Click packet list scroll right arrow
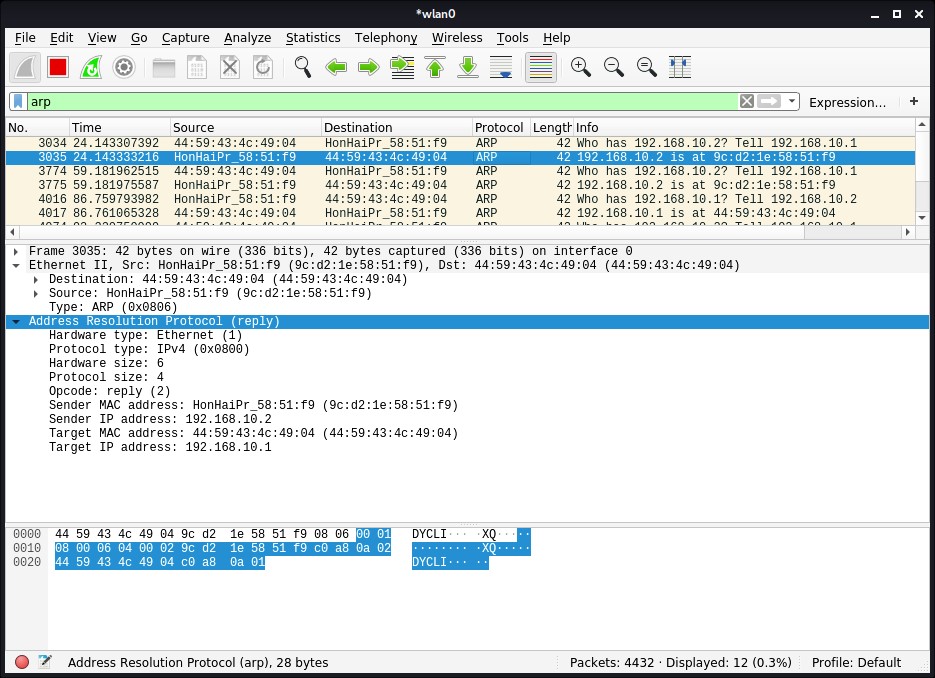 pyautogui.click(x=908, y=231)
